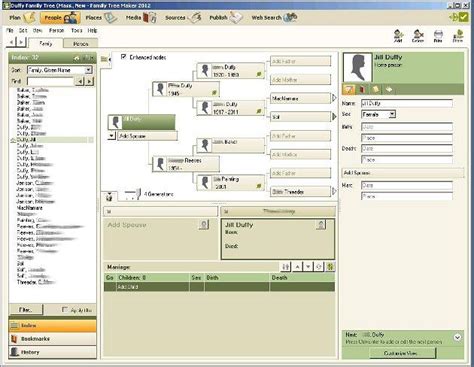The width and height of the screenshot is (474, 367).
Task: Expand the ancestors arrow beside Sill node
Action: coord(334,117)
